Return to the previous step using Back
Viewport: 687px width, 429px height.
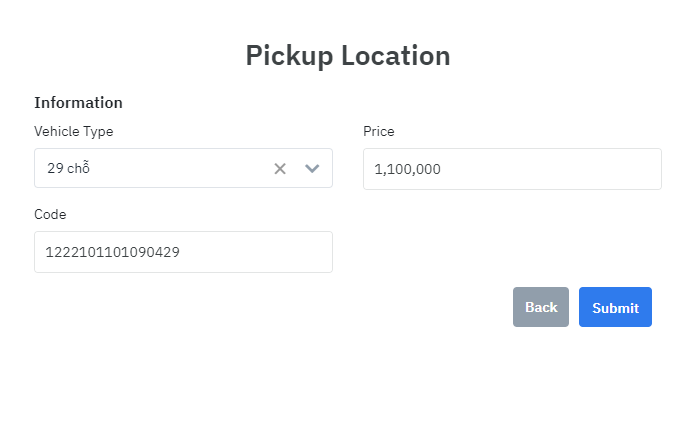click(541, 307)
